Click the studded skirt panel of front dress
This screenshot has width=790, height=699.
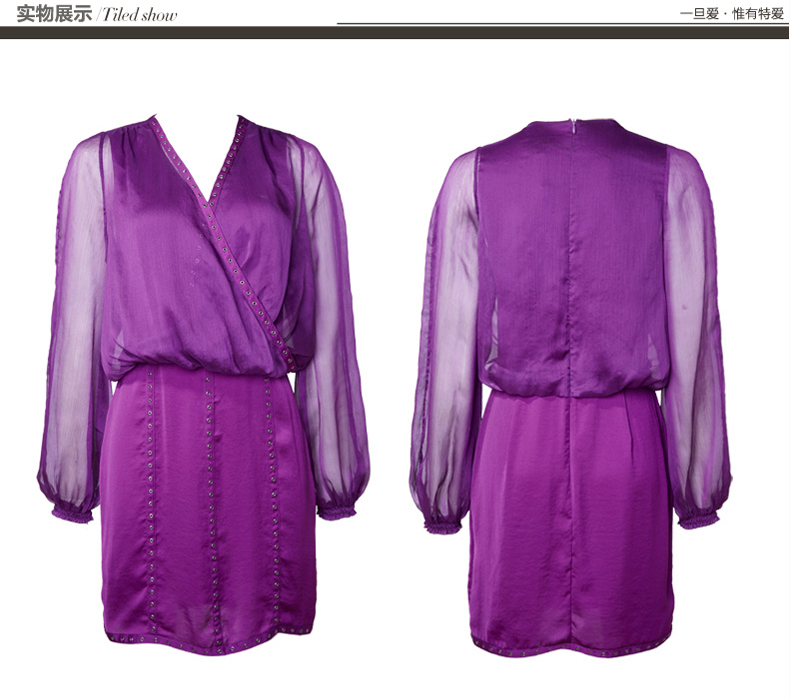pos(208,500)
